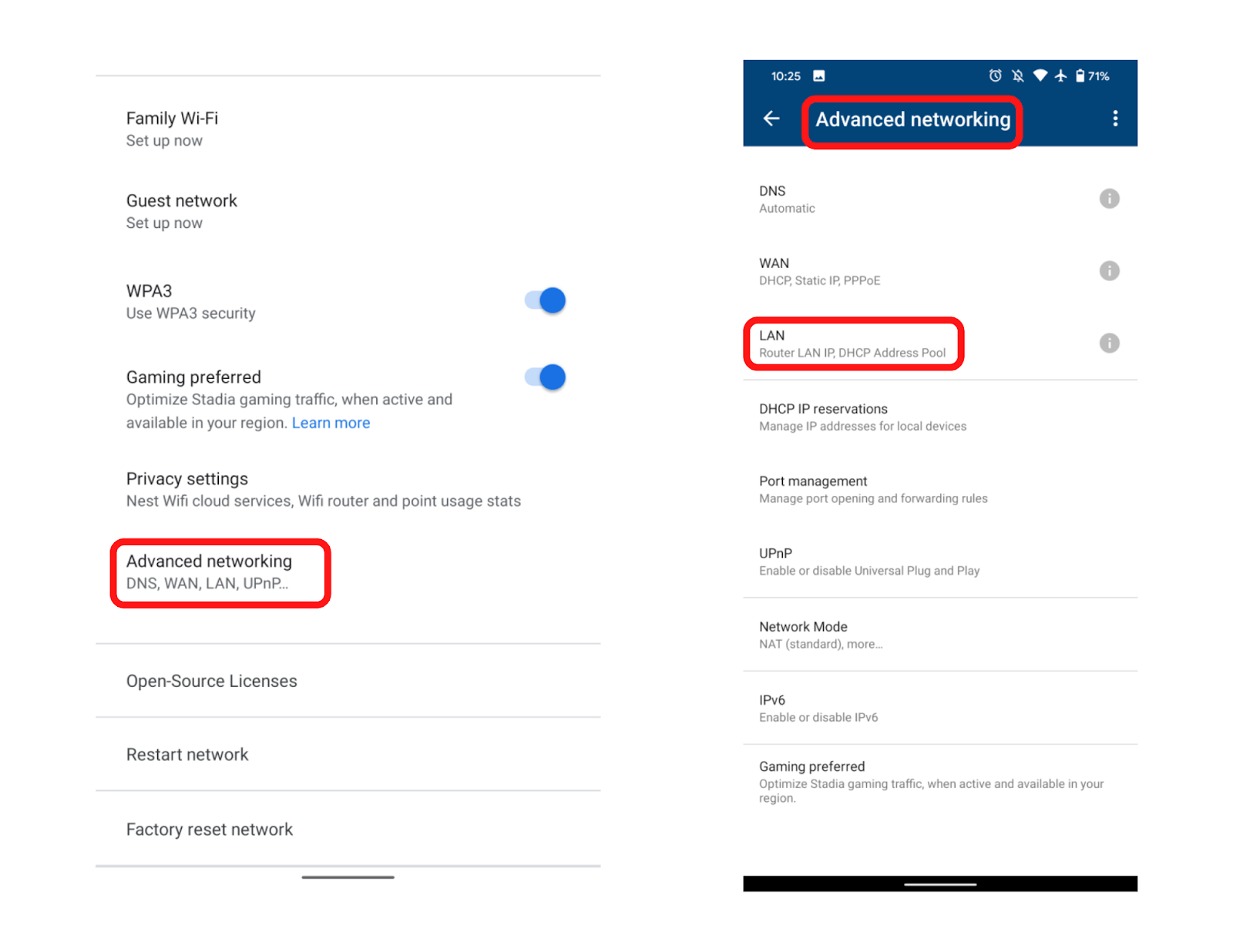Tap the airplane mode status icon

pyautogui.click(x=1061, y=75)
